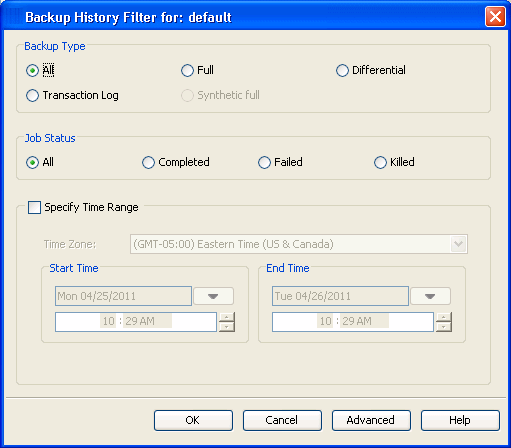This screenshot has height=448, width=511.
Task: Open the End Time date picker arrow
Action: point(430,296)
